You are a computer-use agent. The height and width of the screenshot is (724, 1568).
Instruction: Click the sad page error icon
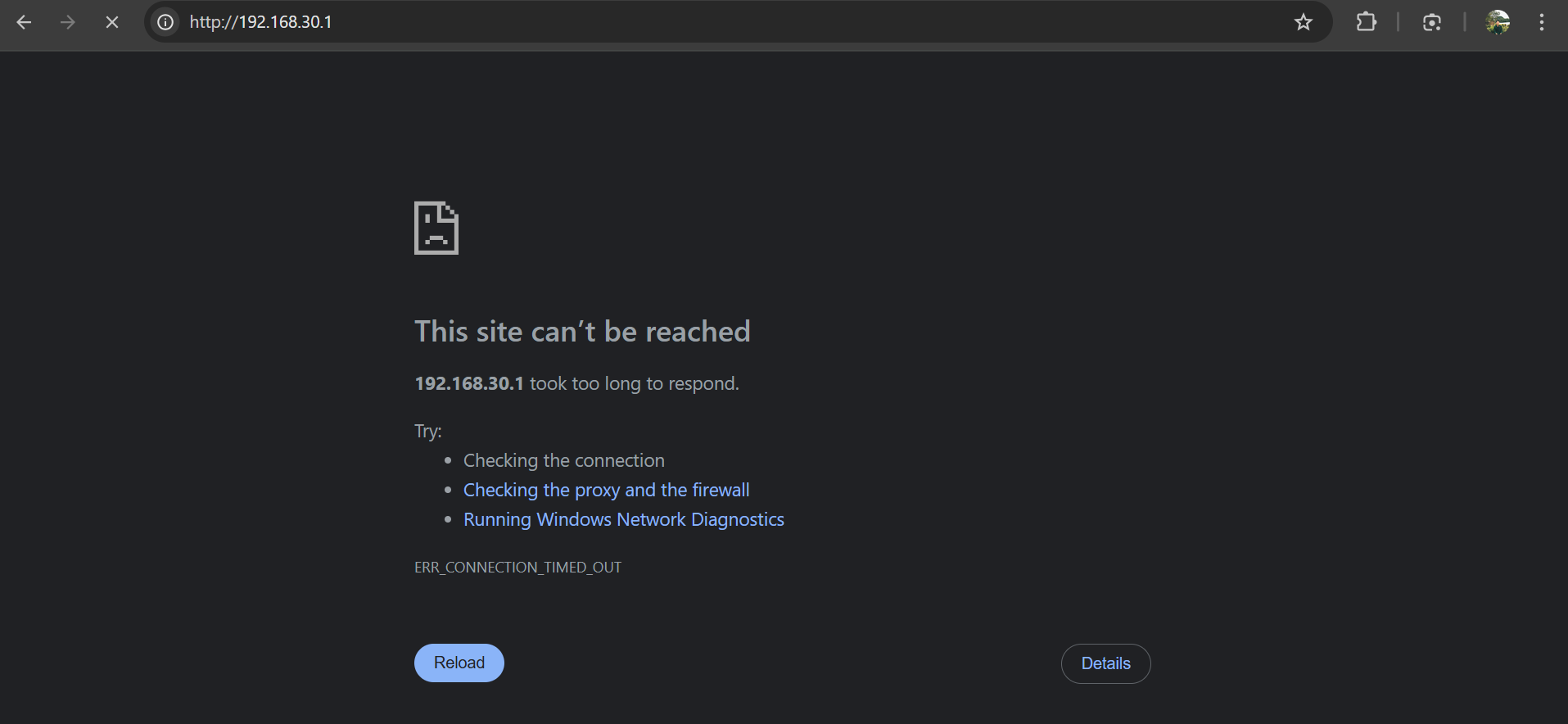[x=436, y=228]
